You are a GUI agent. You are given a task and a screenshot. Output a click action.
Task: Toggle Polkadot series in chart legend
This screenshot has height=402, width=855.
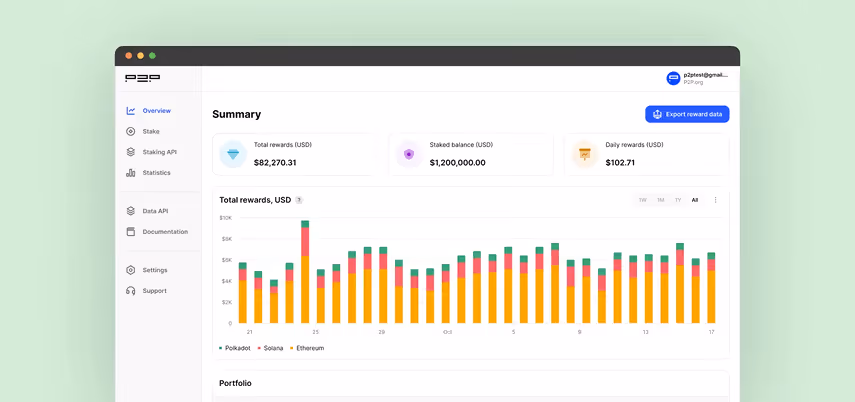(x=234, y=348)
